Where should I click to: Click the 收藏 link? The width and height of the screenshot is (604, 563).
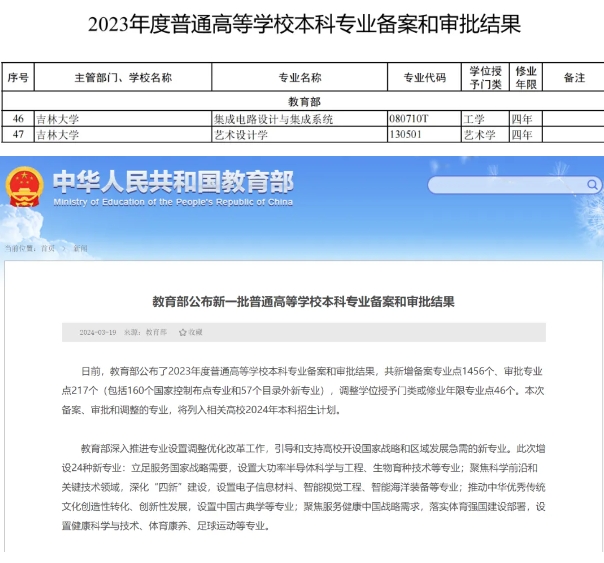coord(195,332)
